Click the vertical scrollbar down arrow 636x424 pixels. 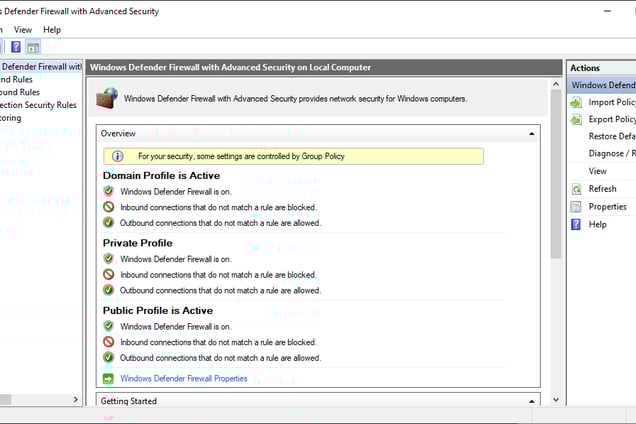click(557, 400)
